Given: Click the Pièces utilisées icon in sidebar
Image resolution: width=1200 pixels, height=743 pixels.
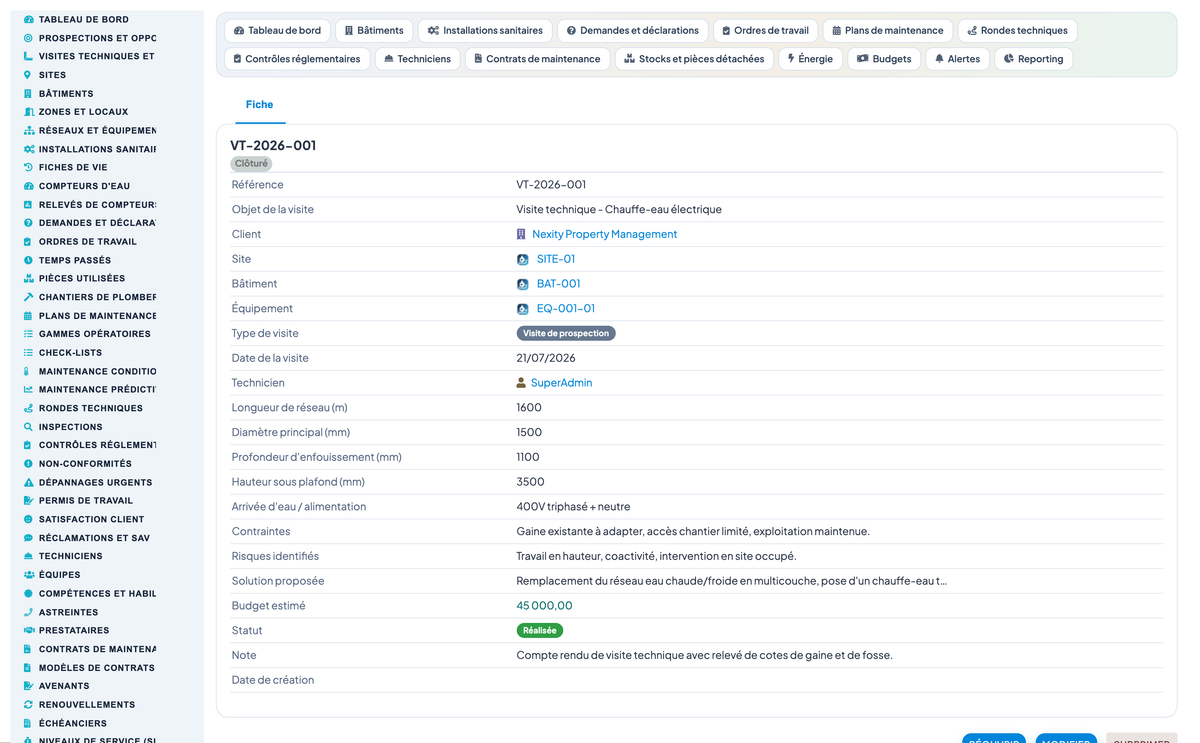Looking at the screenshot, I should 28,278.
